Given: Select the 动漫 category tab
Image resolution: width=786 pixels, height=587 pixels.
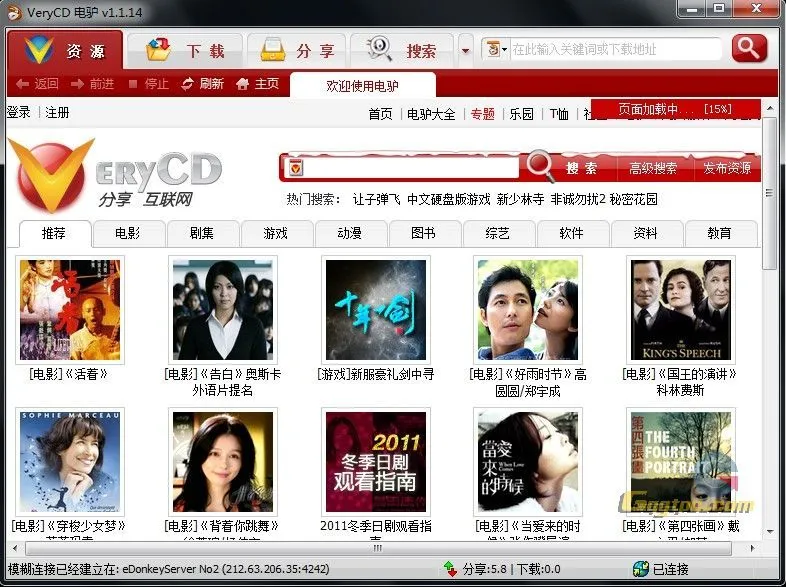Looking at the screenshot, I should click(350, 234).
